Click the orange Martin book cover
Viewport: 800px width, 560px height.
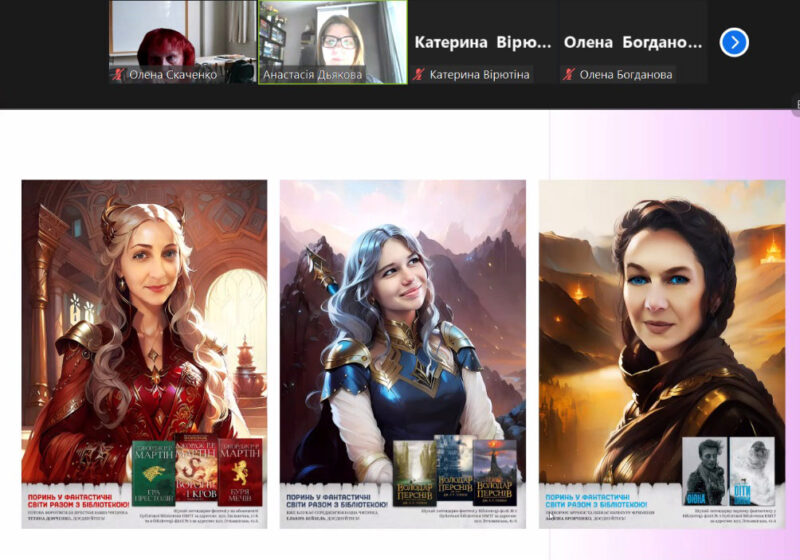coord(240,472)
